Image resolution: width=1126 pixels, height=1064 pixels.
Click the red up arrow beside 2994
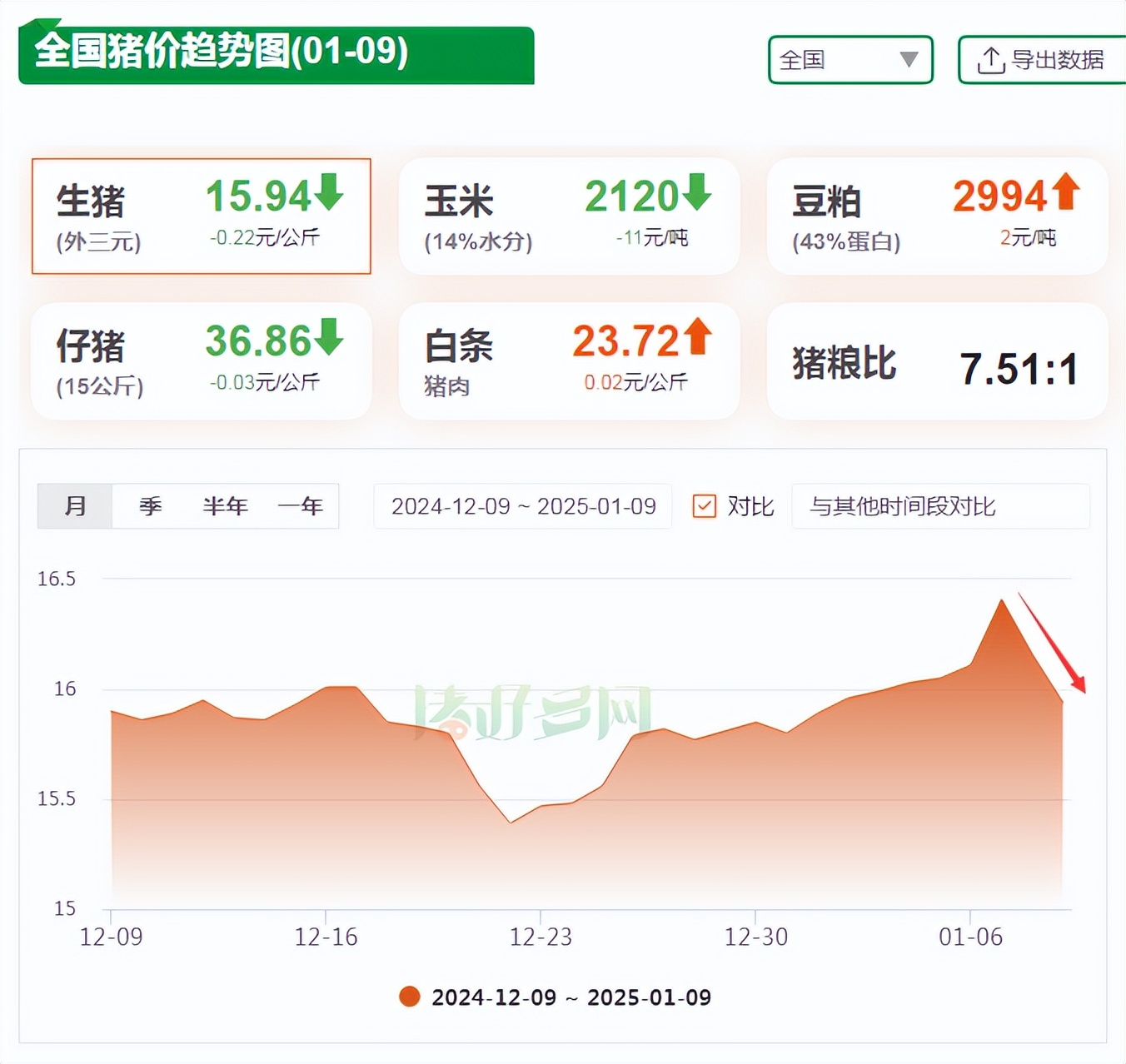[x=1065, y=191]
